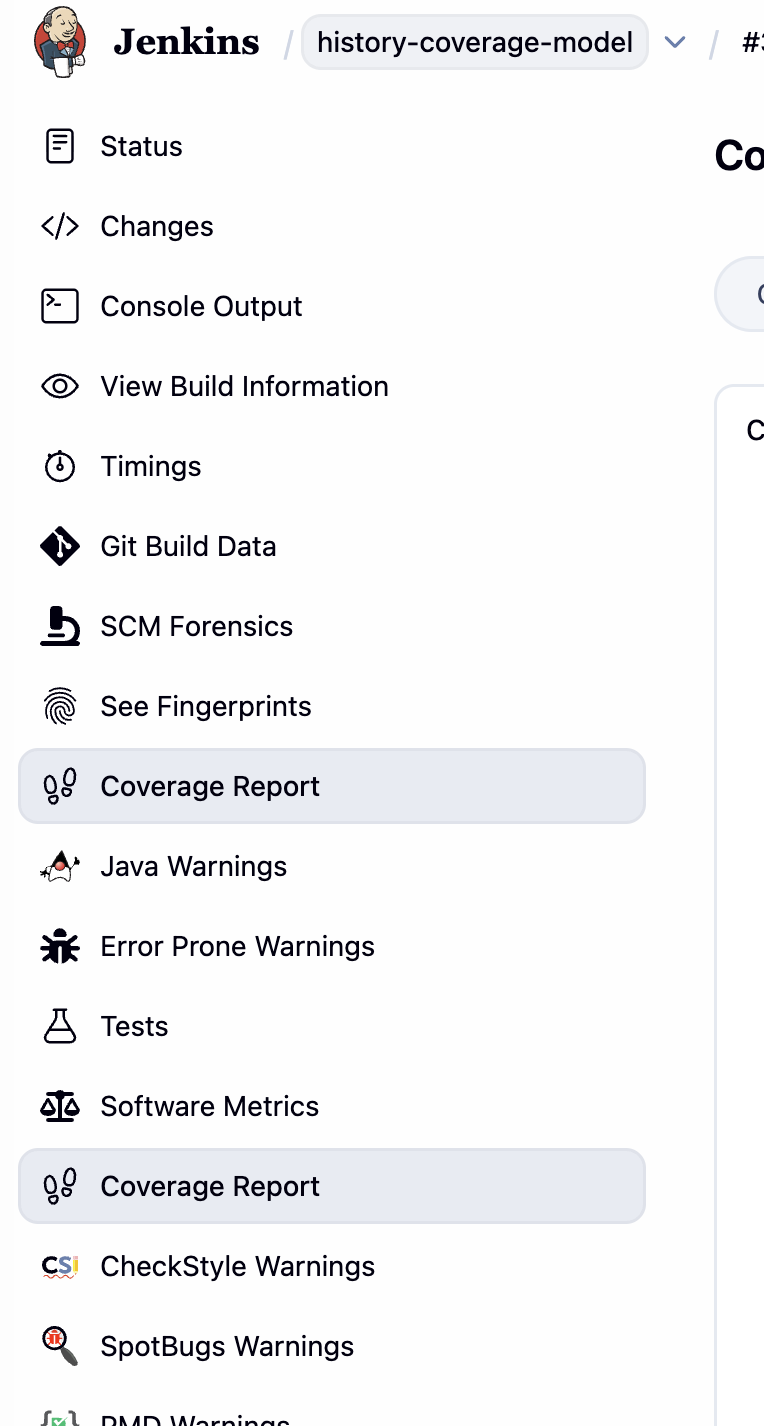Open the history-coverage-model breadcrumb

tap(474, 42)
